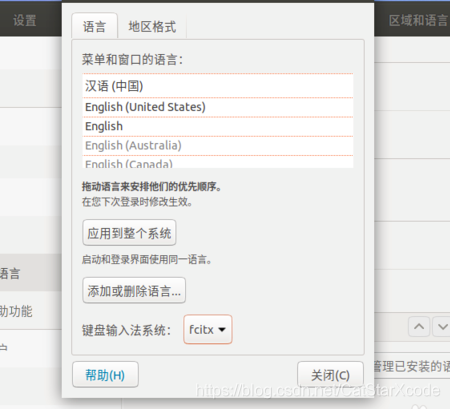This screenshot has height=409, width=450.
Task: Select 汉语 (中国) in language list
Action: tap(218, 86)
